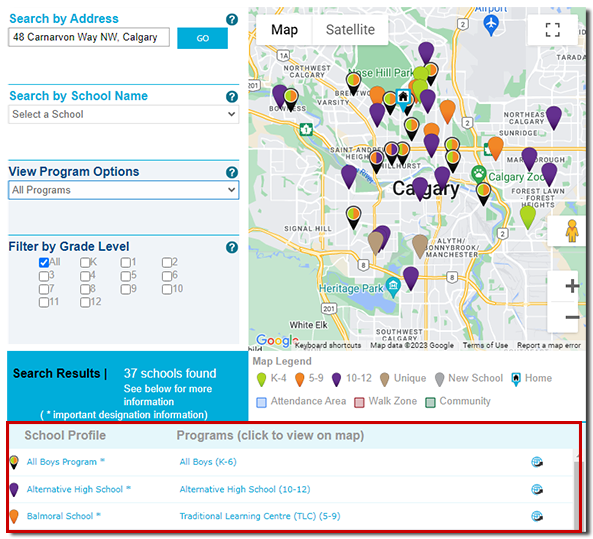Check the grade 7 checkbox
Viewport: 593px width, 539px height.
click(x=44, y=290)
